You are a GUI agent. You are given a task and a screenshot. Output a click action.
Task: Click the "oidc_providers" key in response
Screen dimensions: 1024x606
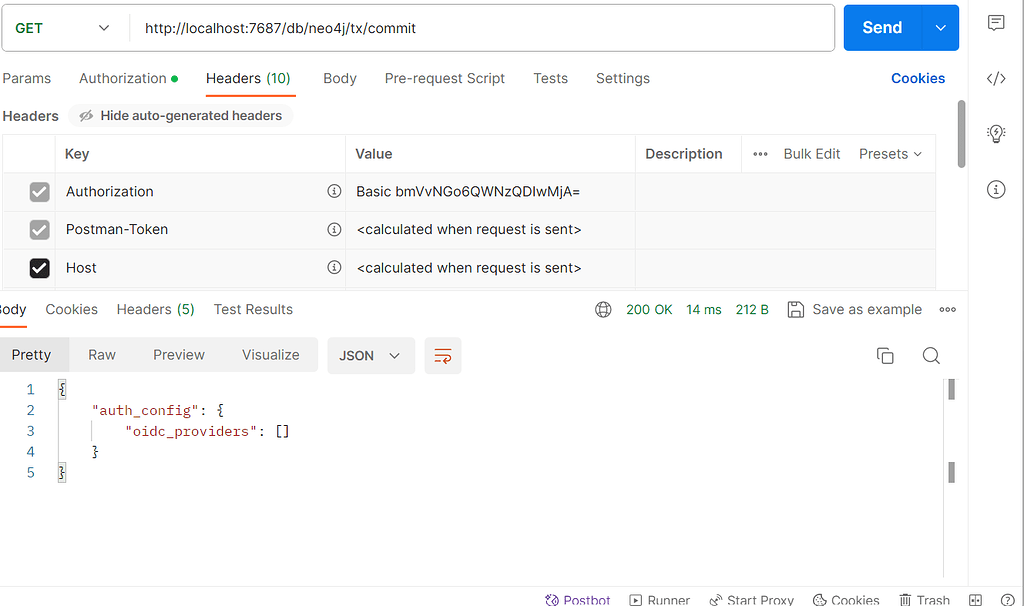[191, 432]
